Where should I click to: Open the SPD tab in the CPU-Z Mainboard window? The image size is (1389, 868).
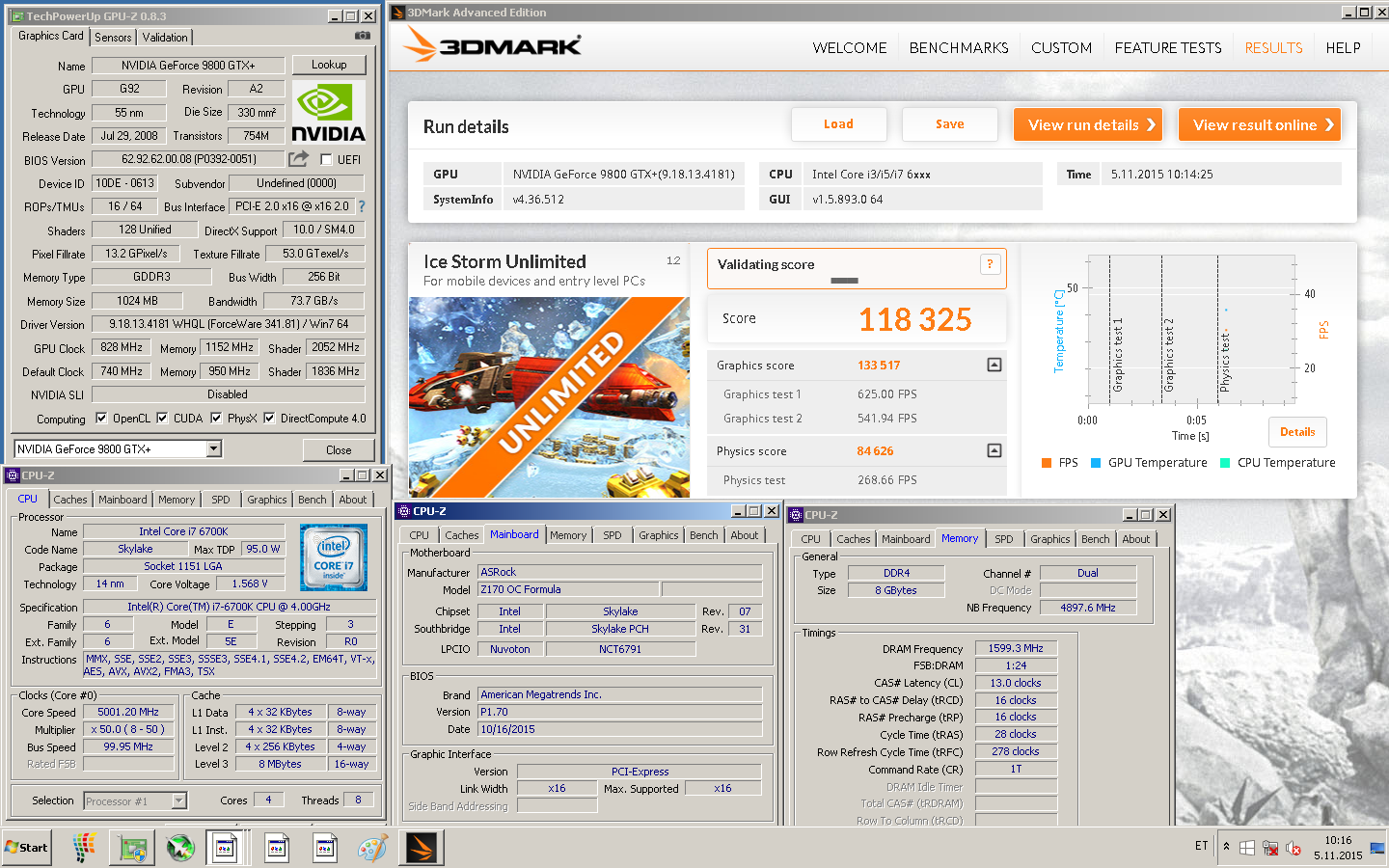pos(613,535)
